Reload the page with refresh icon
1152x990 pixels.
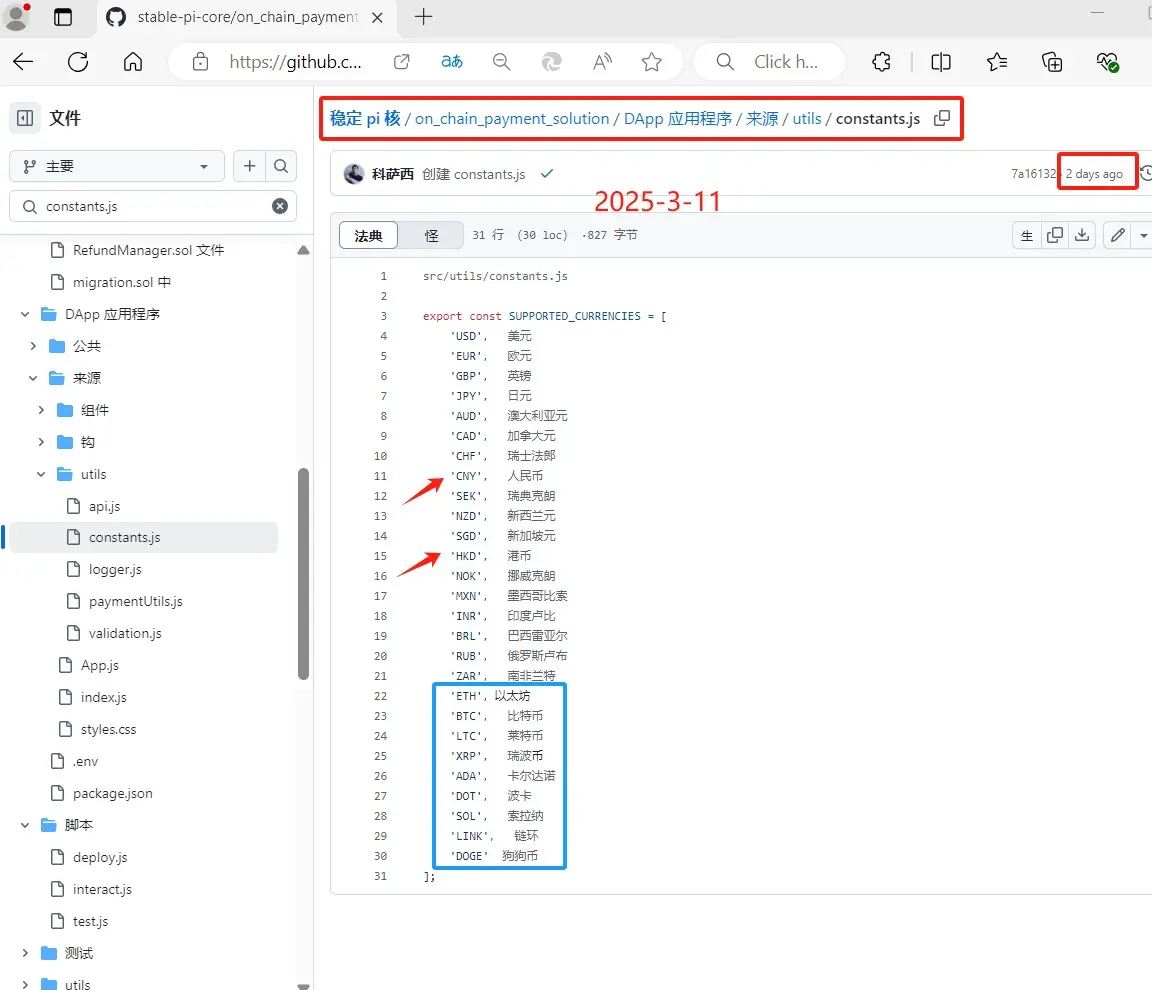(78, 62)
